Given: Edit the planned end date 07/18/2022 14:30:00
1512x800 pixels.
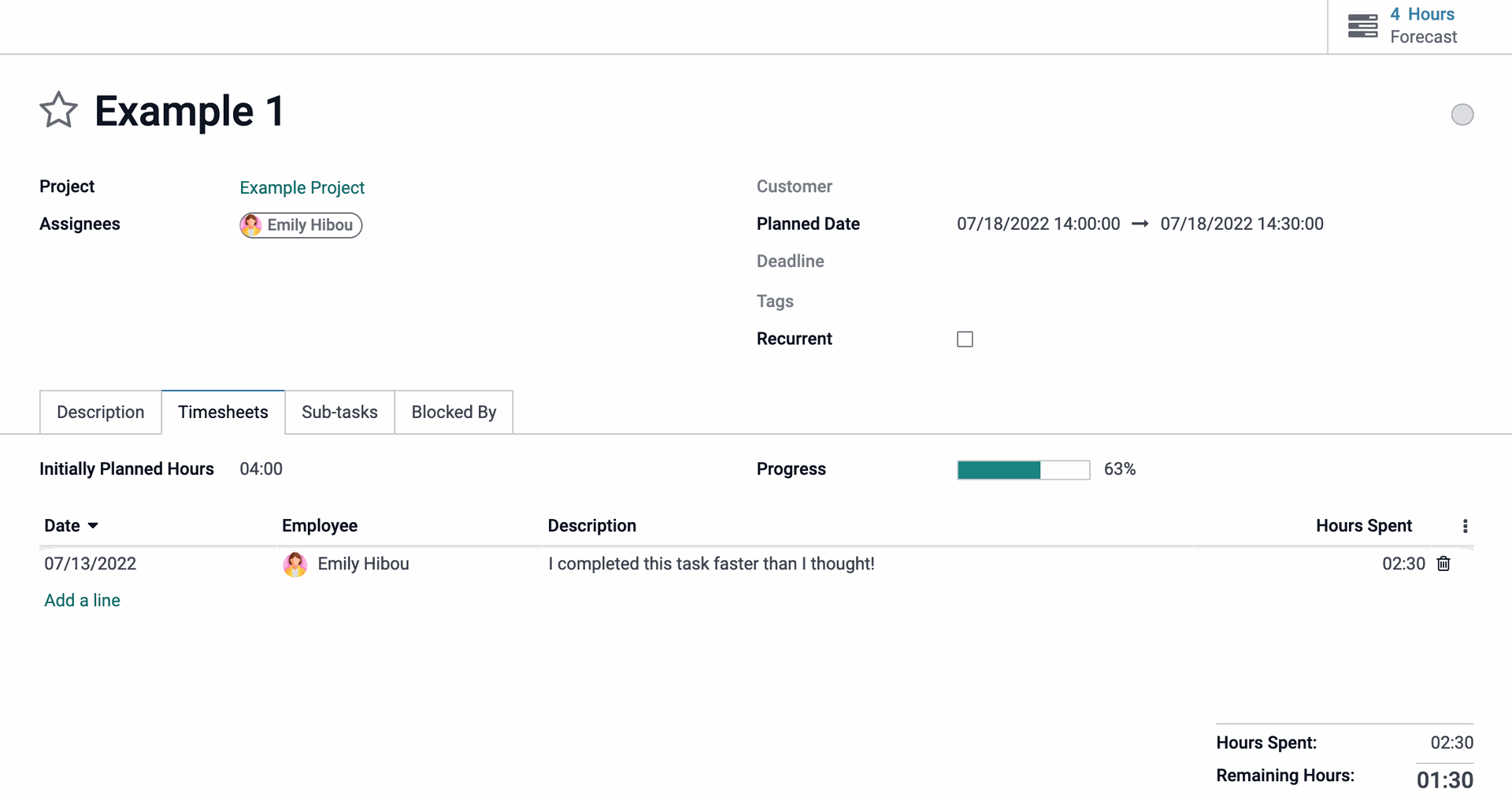Looking at the screenshot, I should coord(1242,224).
